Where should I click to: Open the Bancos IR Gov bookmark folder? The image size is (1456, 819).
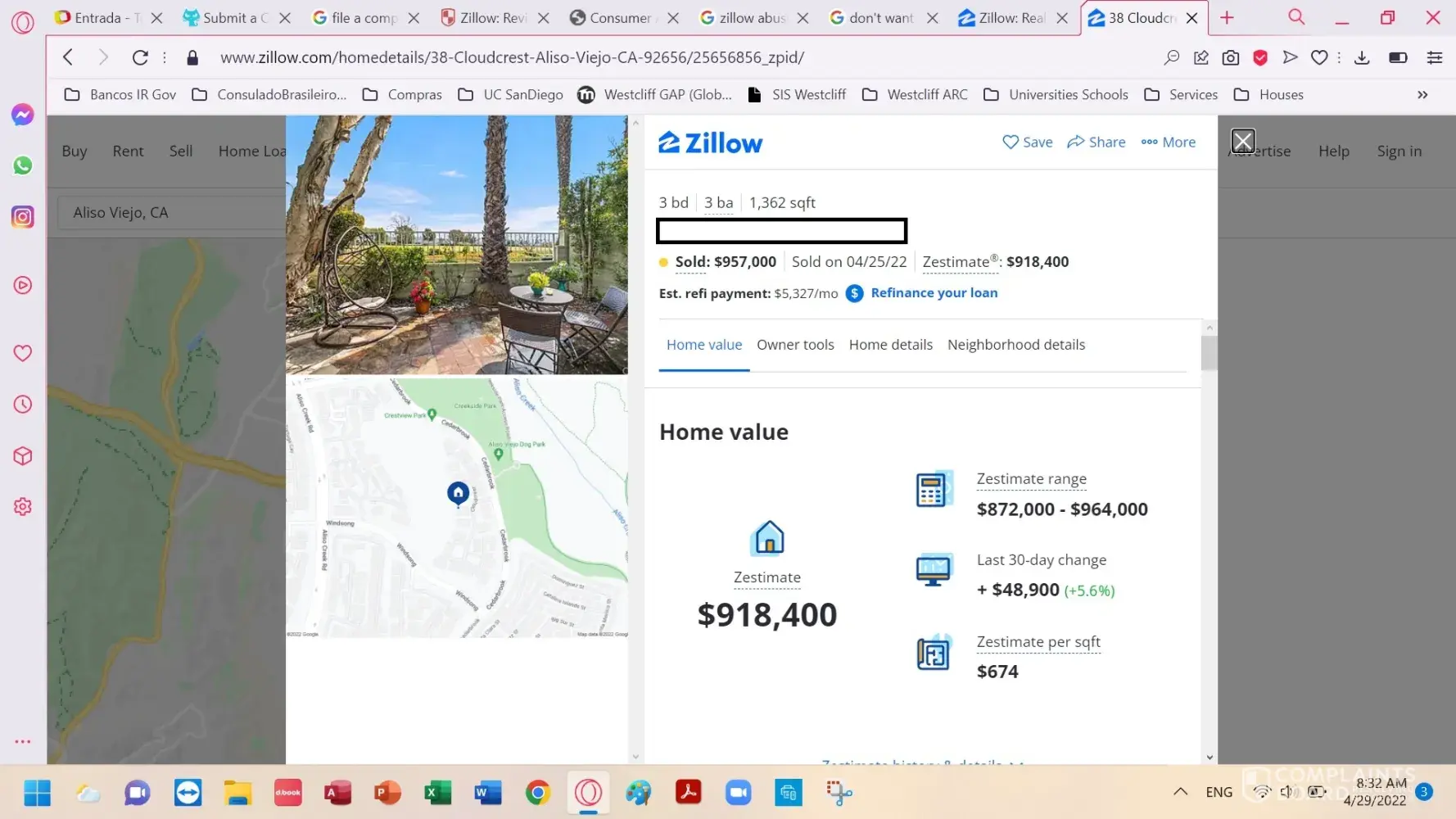click(120, 95)
